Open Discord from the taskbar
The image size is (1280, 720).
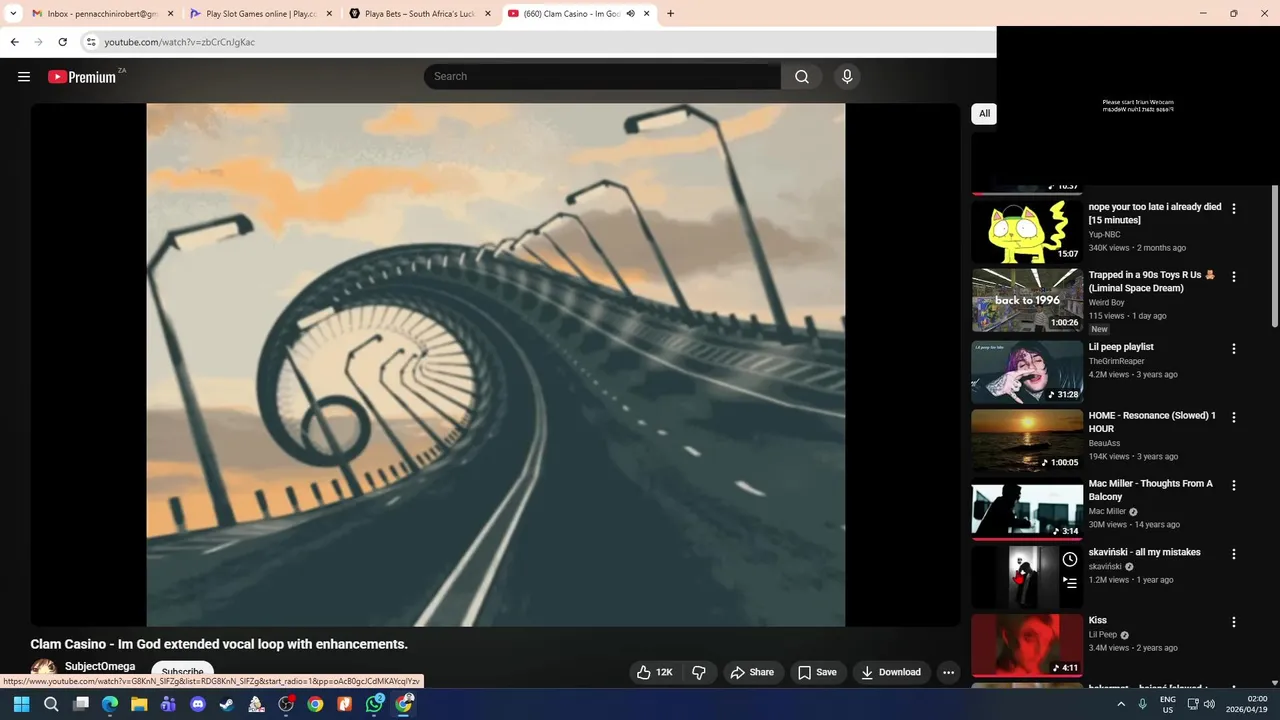pos(198,705)
